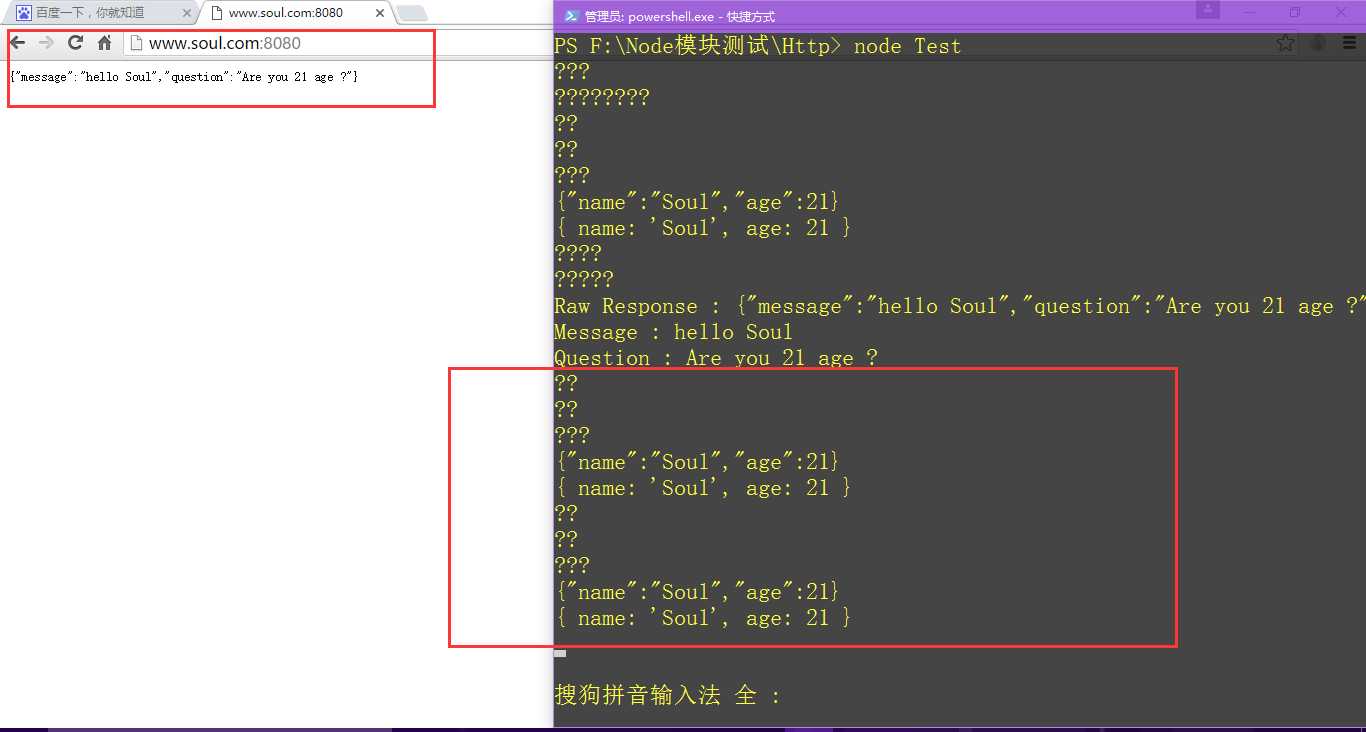Screen dimensions: 1366x732
Task: Click the PowerShell window title text
Action: 680,16
